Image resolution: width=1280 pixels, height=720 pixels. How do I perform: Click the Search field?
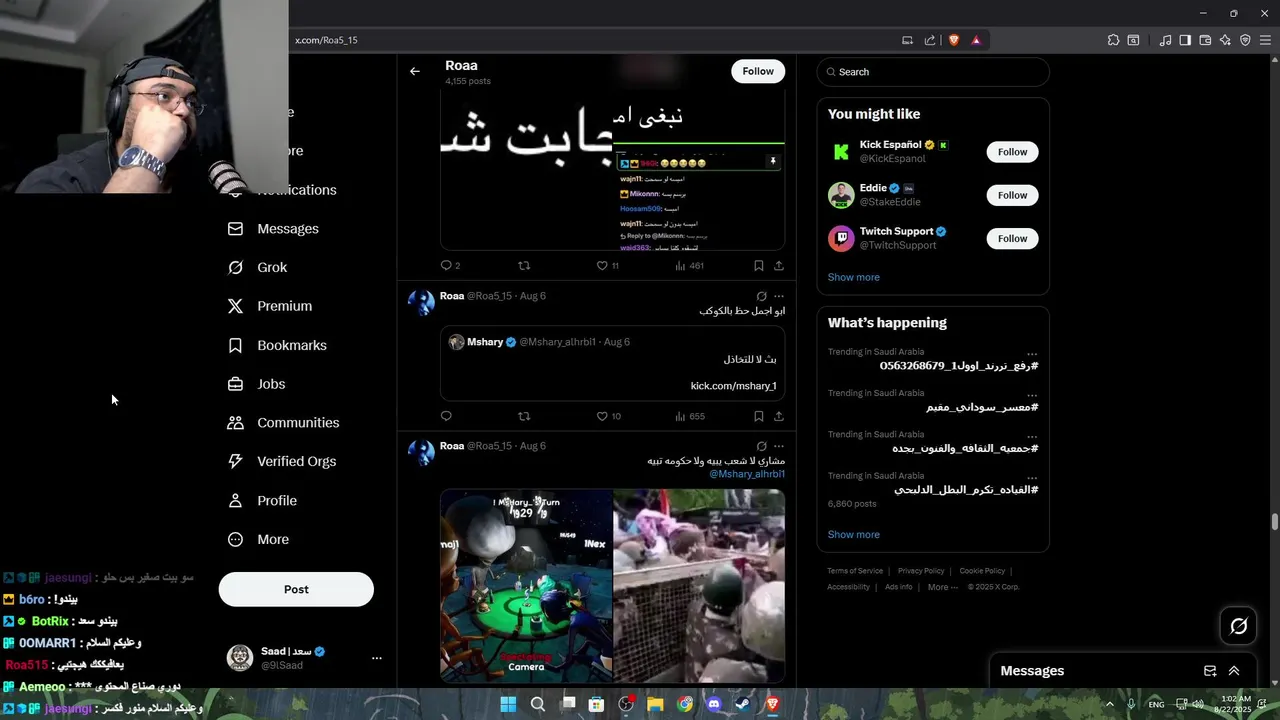[933, 72]
